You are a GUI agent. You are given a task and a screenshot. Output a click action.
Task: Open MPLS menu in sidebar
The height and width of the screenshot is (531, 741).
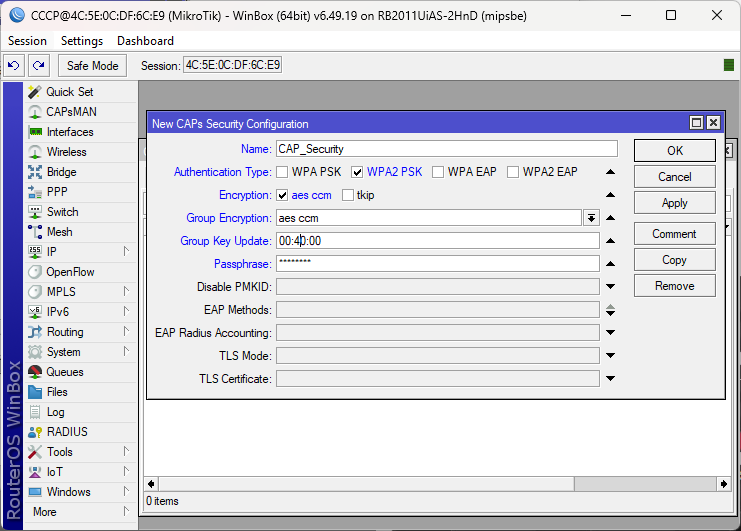80,292
